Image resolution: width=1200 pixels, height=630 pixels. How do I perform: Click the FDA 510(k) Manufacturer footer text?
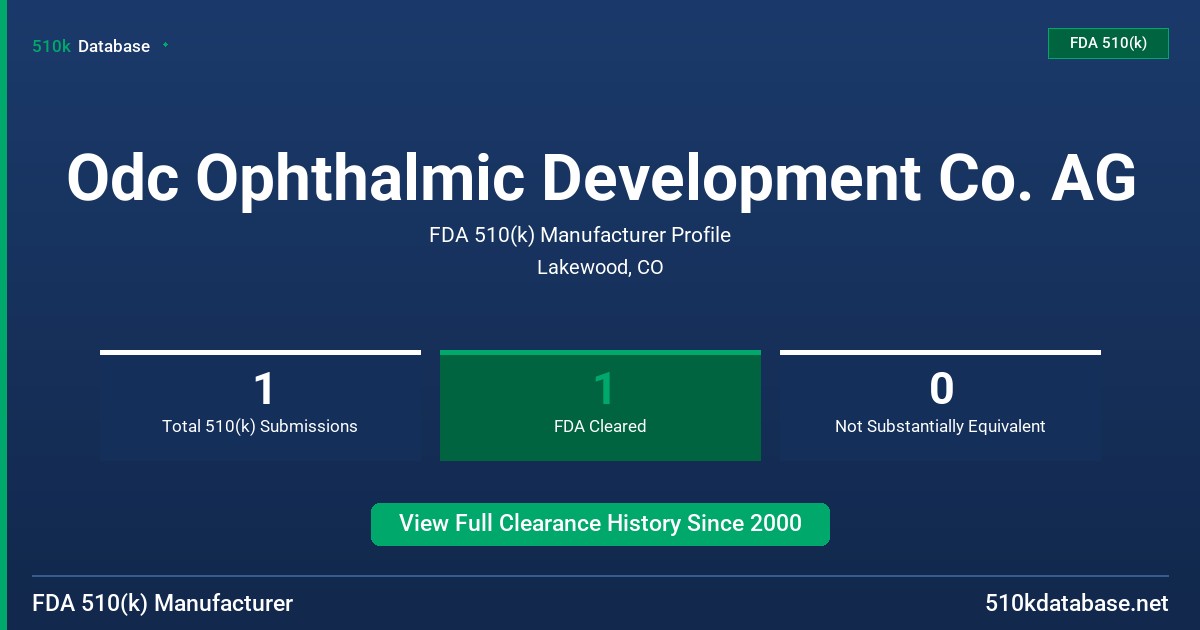pos(163,603)
